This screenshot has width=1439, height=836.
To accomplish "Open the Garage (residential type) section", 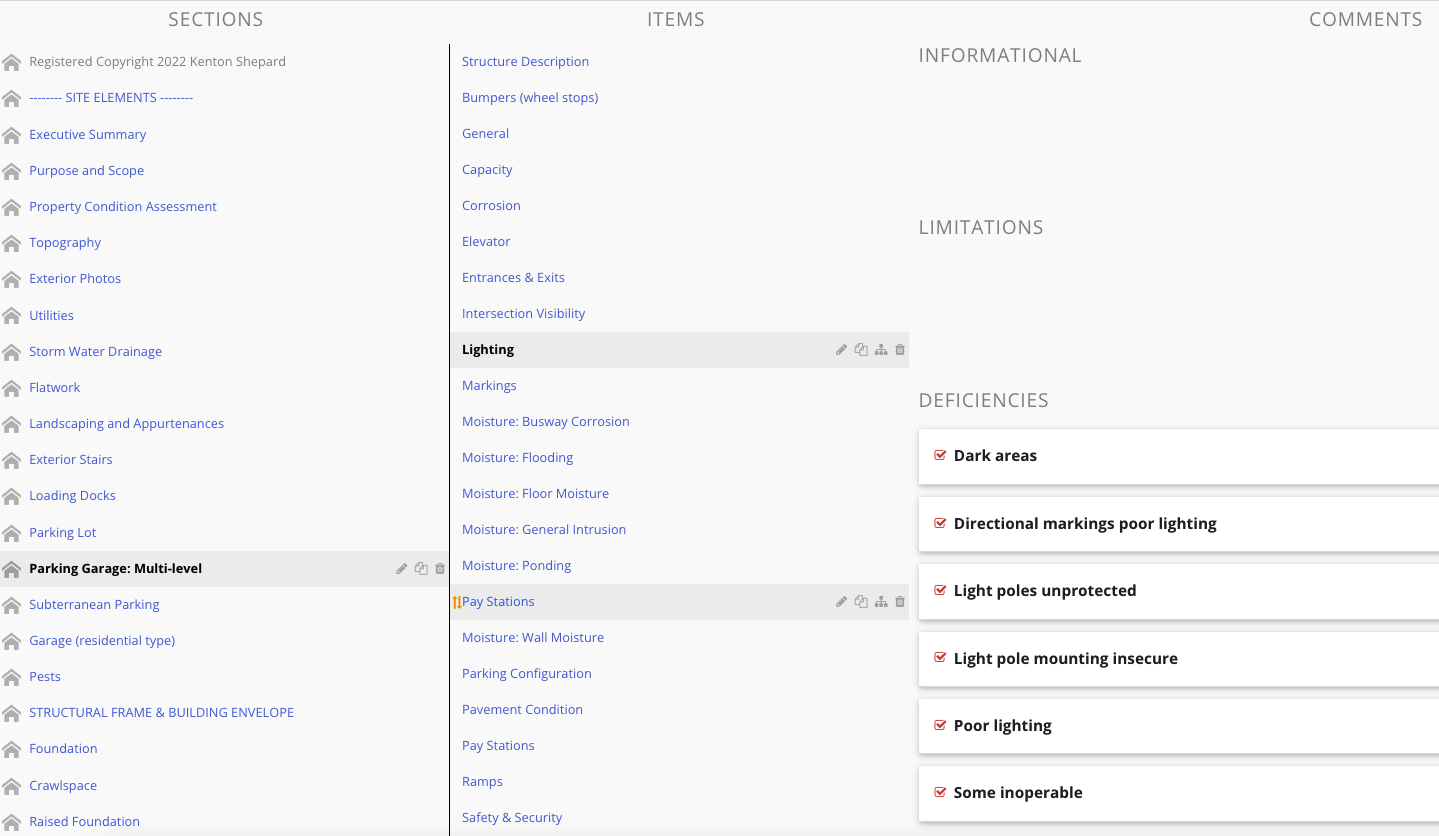I will [x=102, y=641].
